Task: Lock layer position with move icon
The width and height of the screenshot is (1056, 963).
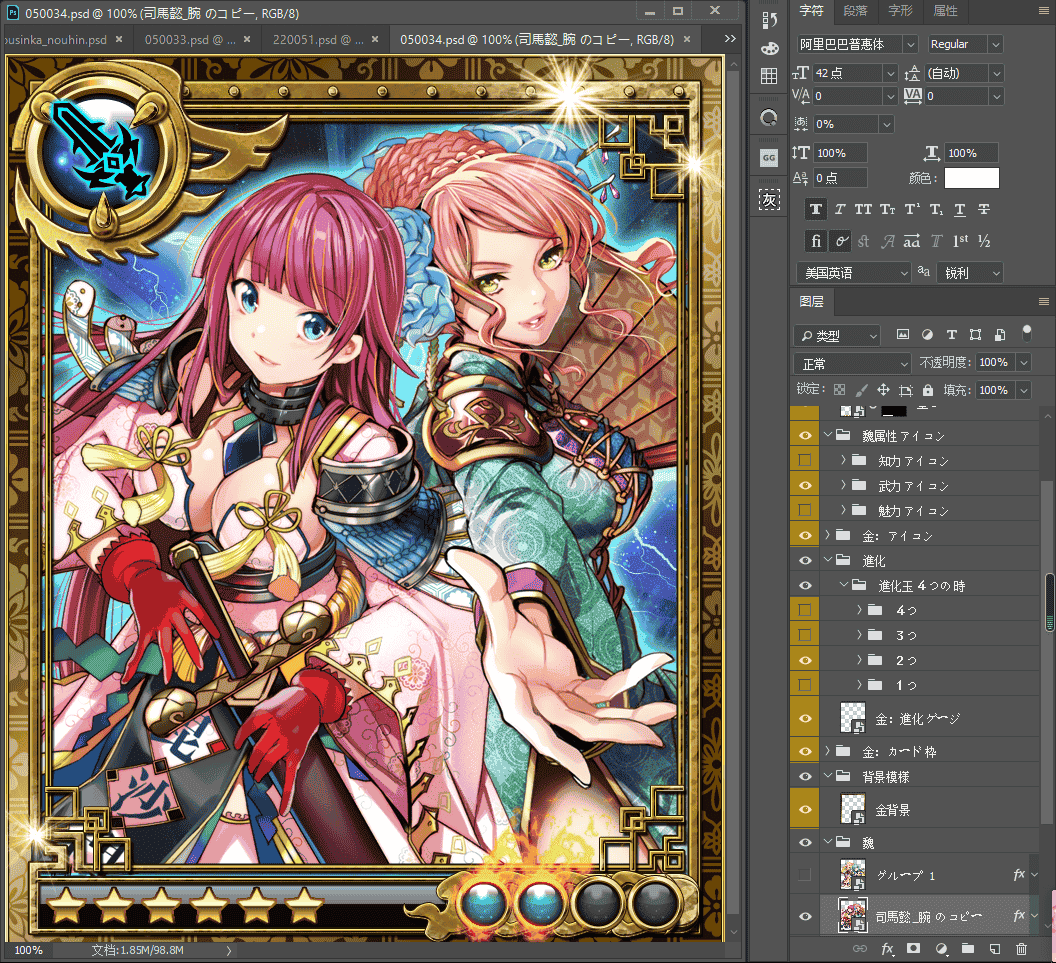Action: [x=883, y=390]
